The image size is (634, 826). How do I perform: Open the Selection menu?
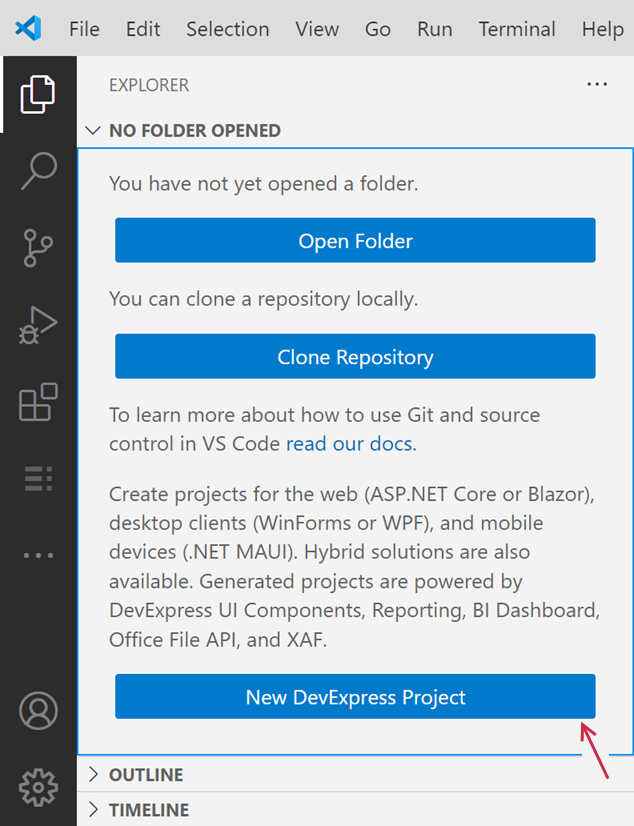(x=227, y=29)
